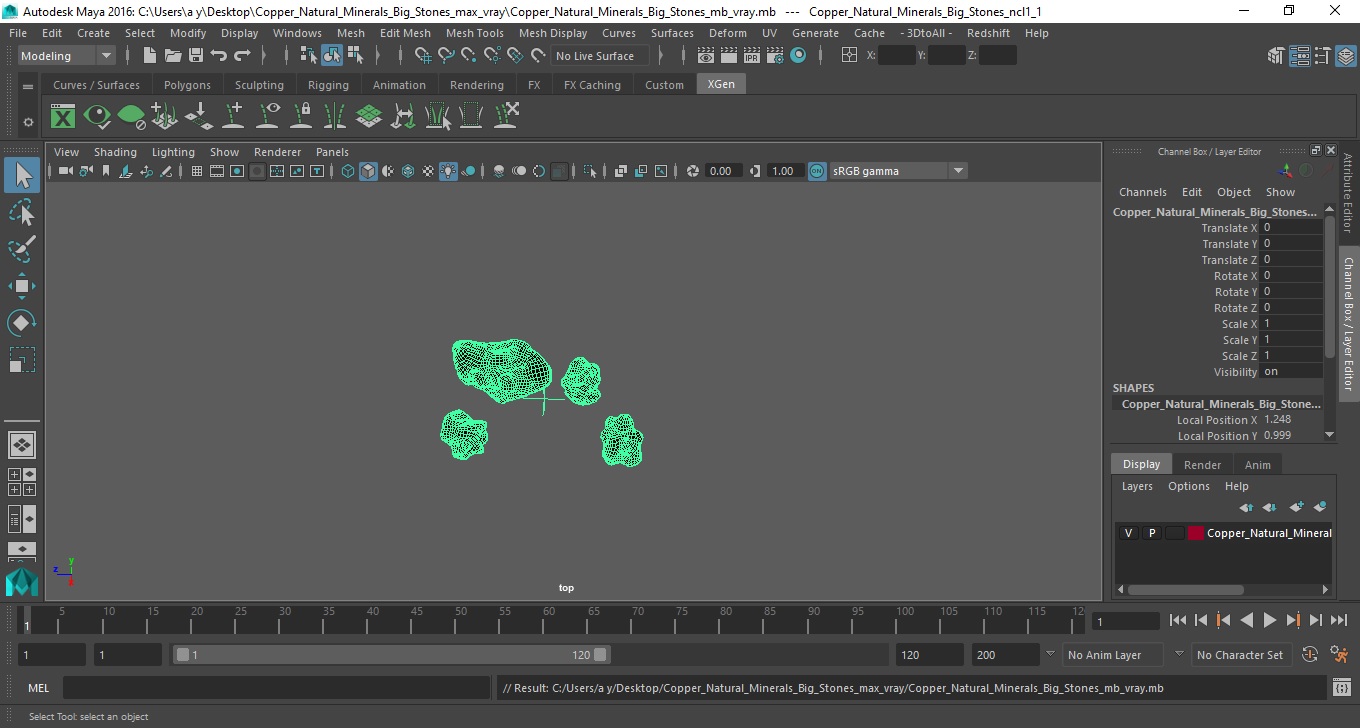
Task: Select by hierarchy mode icon
Action: click(x=309, y=56)
